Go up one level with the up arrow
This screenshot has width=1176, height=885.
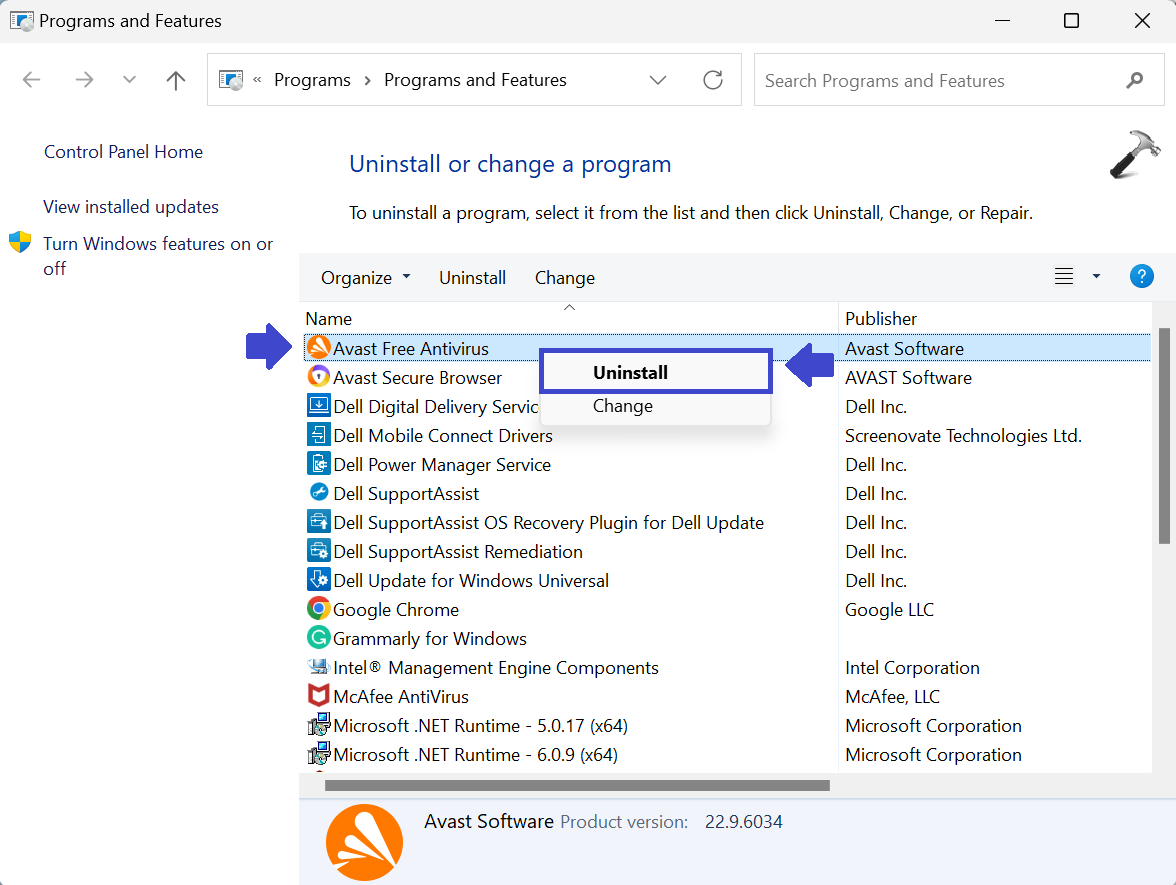click(x=176, y=80)
